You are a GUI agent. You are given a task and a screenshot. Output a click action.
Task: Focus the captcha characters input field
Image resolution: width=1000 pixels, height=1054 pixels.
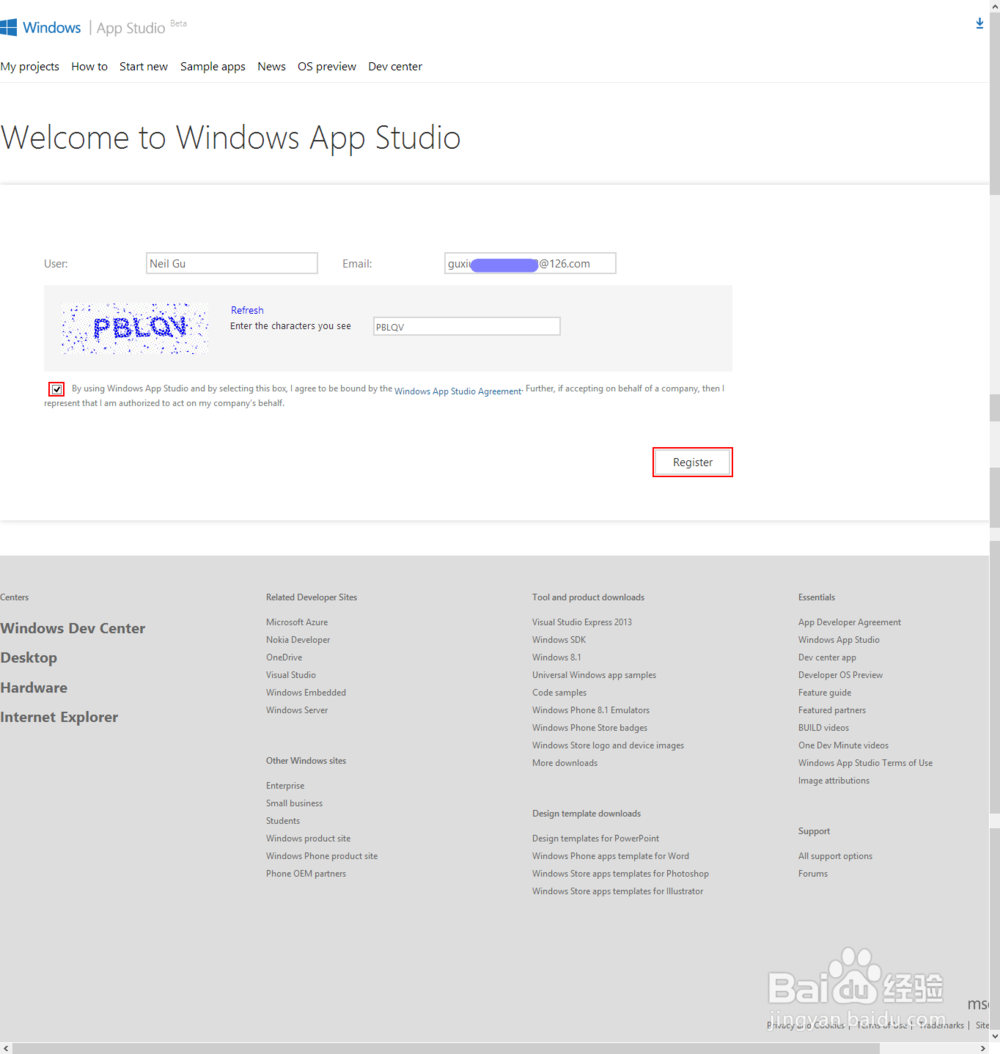(466, 327)
